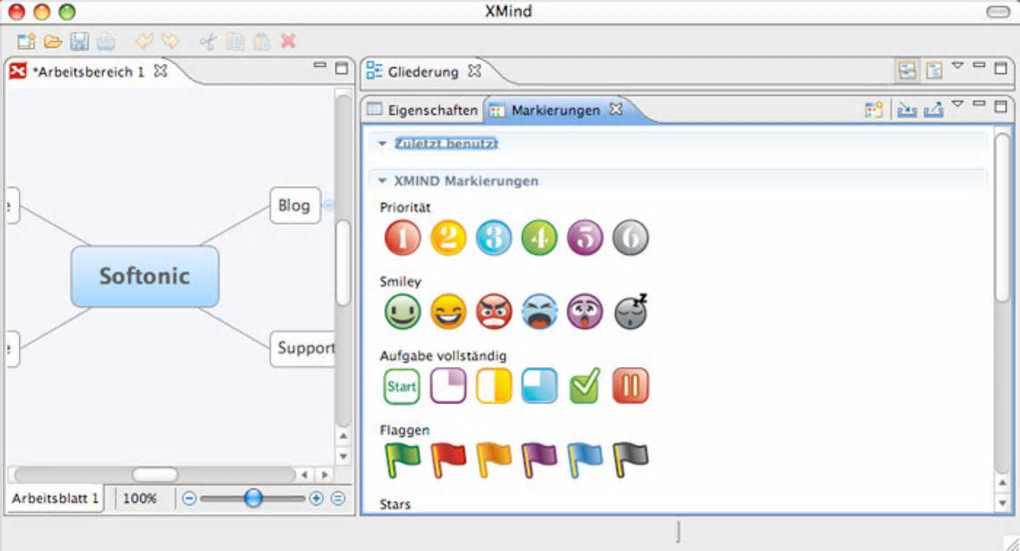Add the orange half-done task marker
The width and height of the screenshot is (1020, 551).
click(494, 386)
